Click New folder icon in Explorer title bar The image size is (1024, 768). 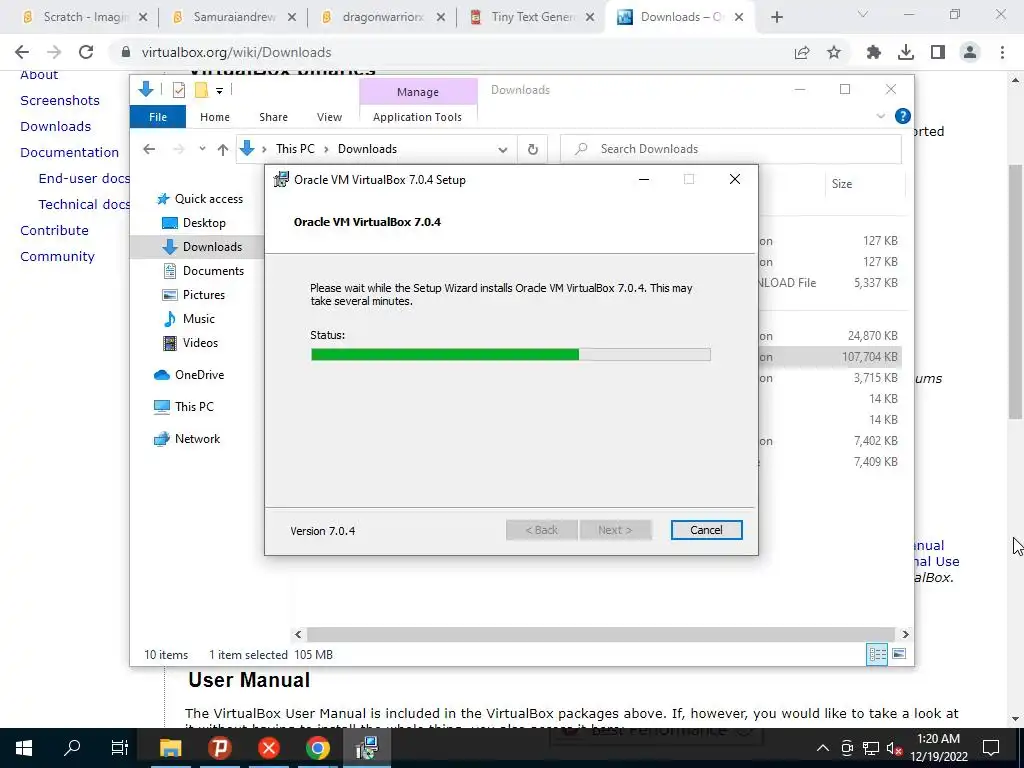point(201,90)
